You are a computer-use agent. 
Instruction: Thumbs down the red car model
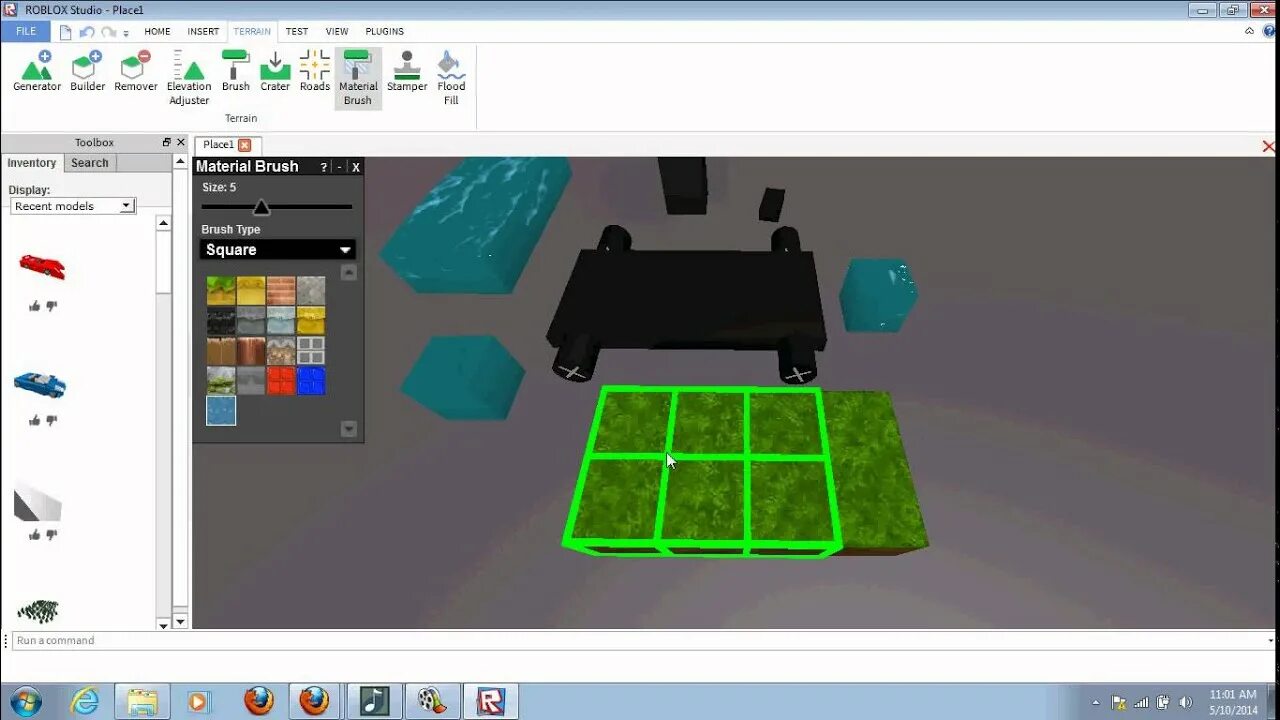point(52,306)
